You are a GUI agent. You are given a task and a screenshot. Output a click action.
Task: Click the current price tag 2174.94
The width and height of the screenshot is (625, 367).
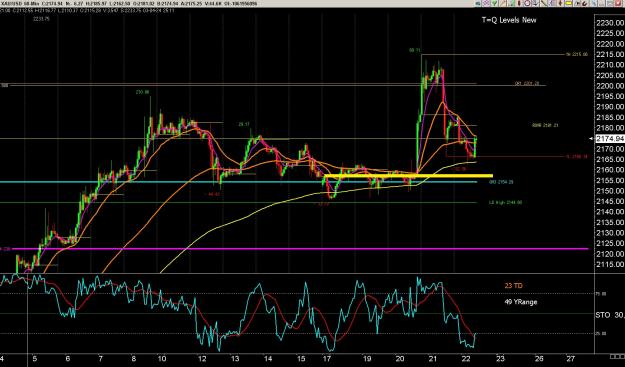pos(610,139)
